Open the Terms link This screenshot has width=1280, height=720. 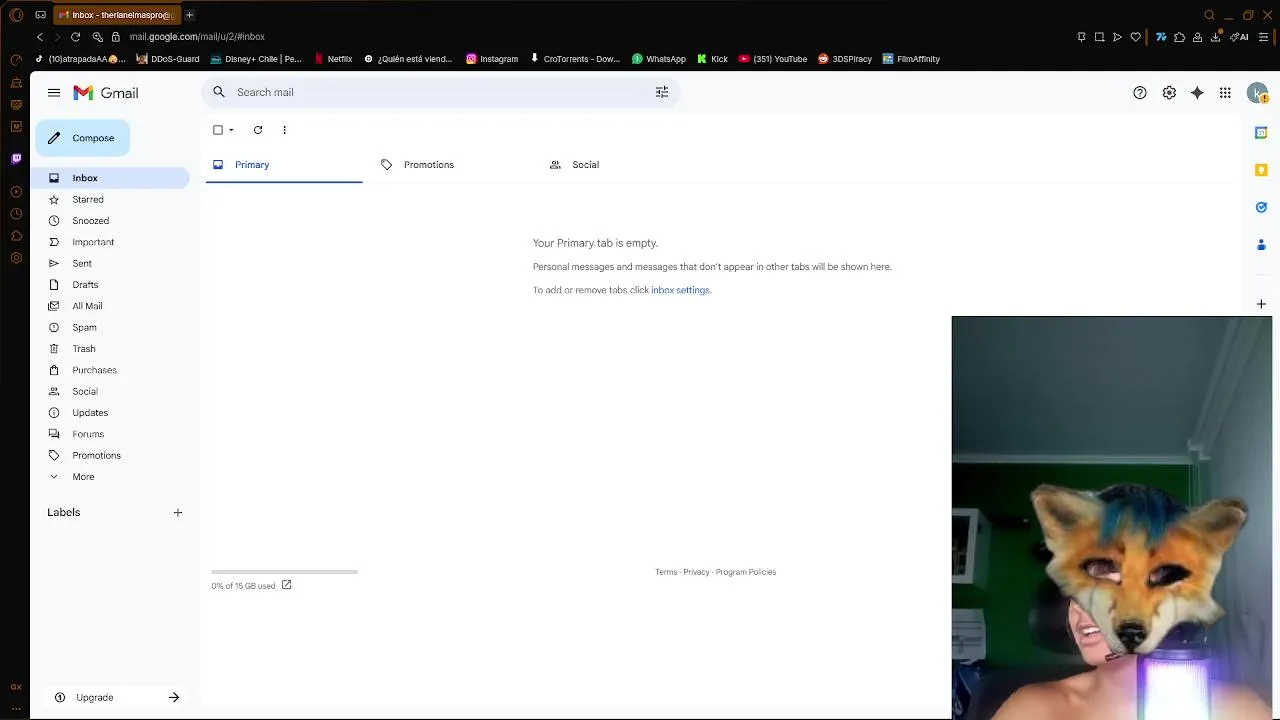[666, 572]
